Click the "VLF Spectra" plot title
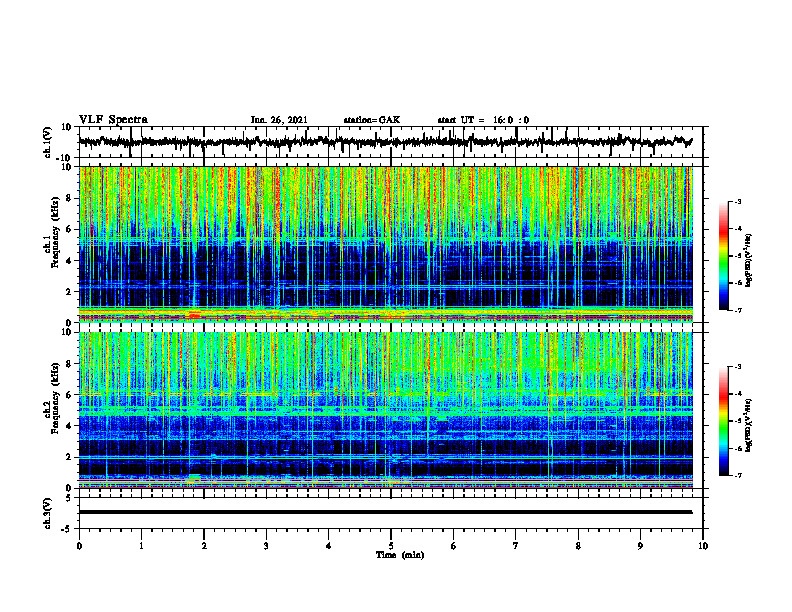The width and height of the screenshot is (792, 612). point(113,119)
